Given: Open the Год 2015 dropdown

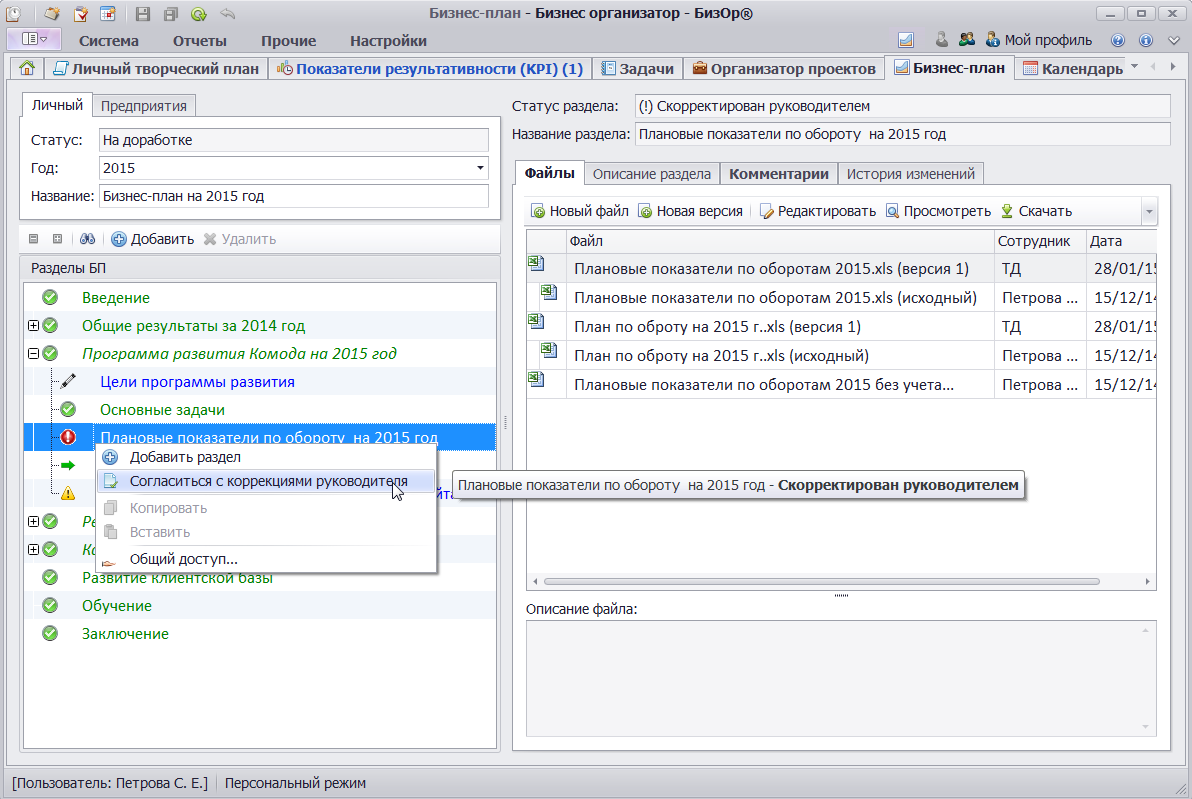Looking at the screenshot, I should tap(480, 168).
